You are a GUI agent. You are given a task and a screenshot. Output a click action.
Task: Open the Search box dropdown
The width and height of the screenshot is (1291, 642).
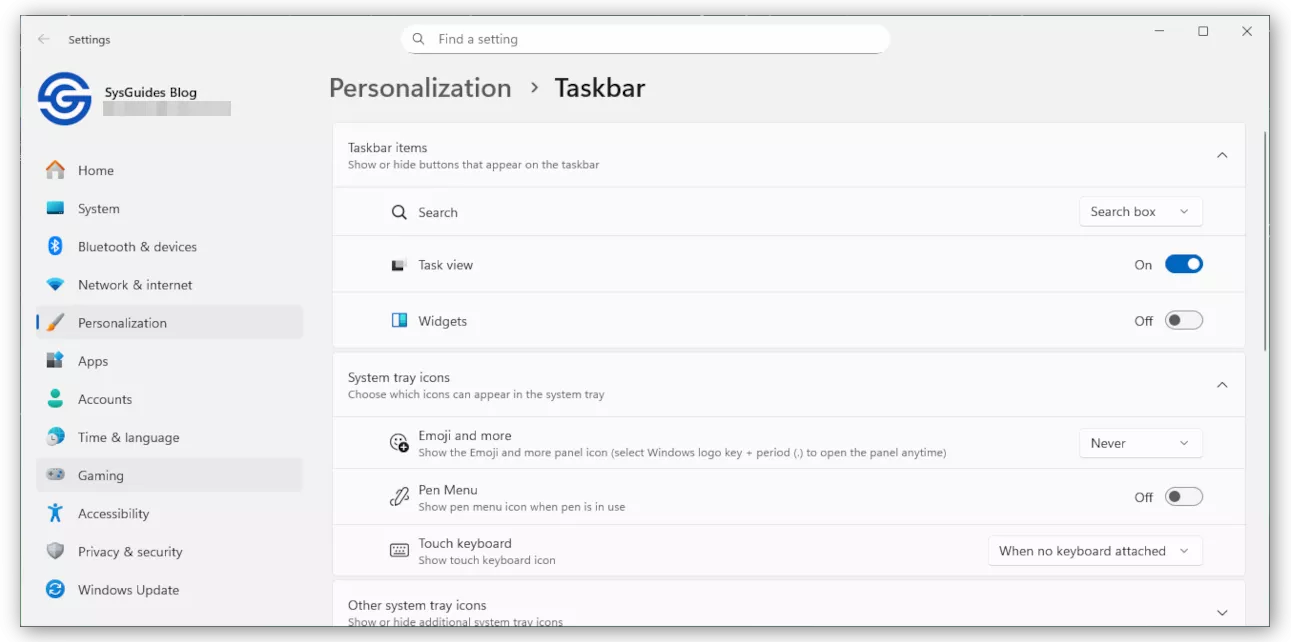click(1140, 212)
